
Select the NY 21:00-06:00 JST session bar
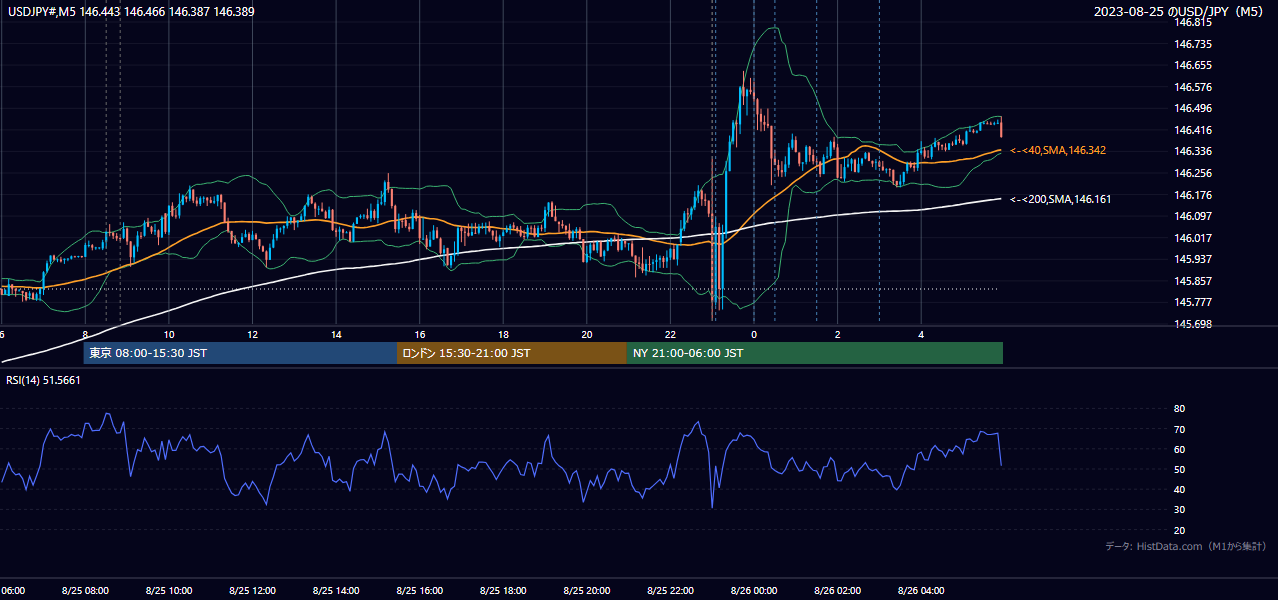815,353
